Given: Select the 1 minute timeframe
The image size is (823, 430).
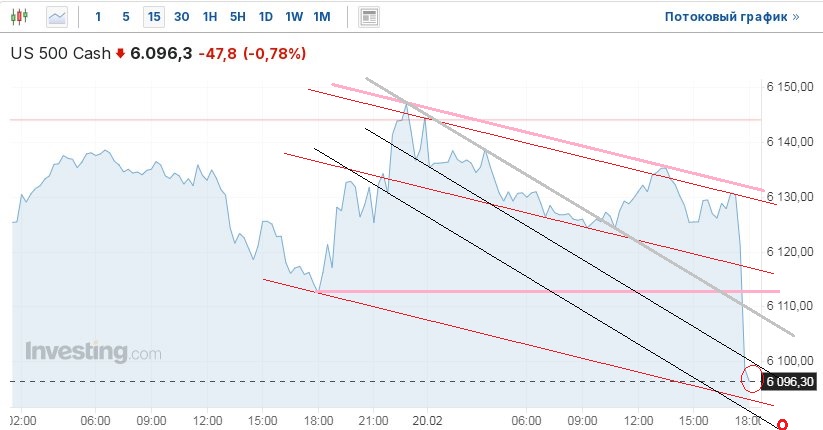Looking at the screenshot, I should coord(97,17).
